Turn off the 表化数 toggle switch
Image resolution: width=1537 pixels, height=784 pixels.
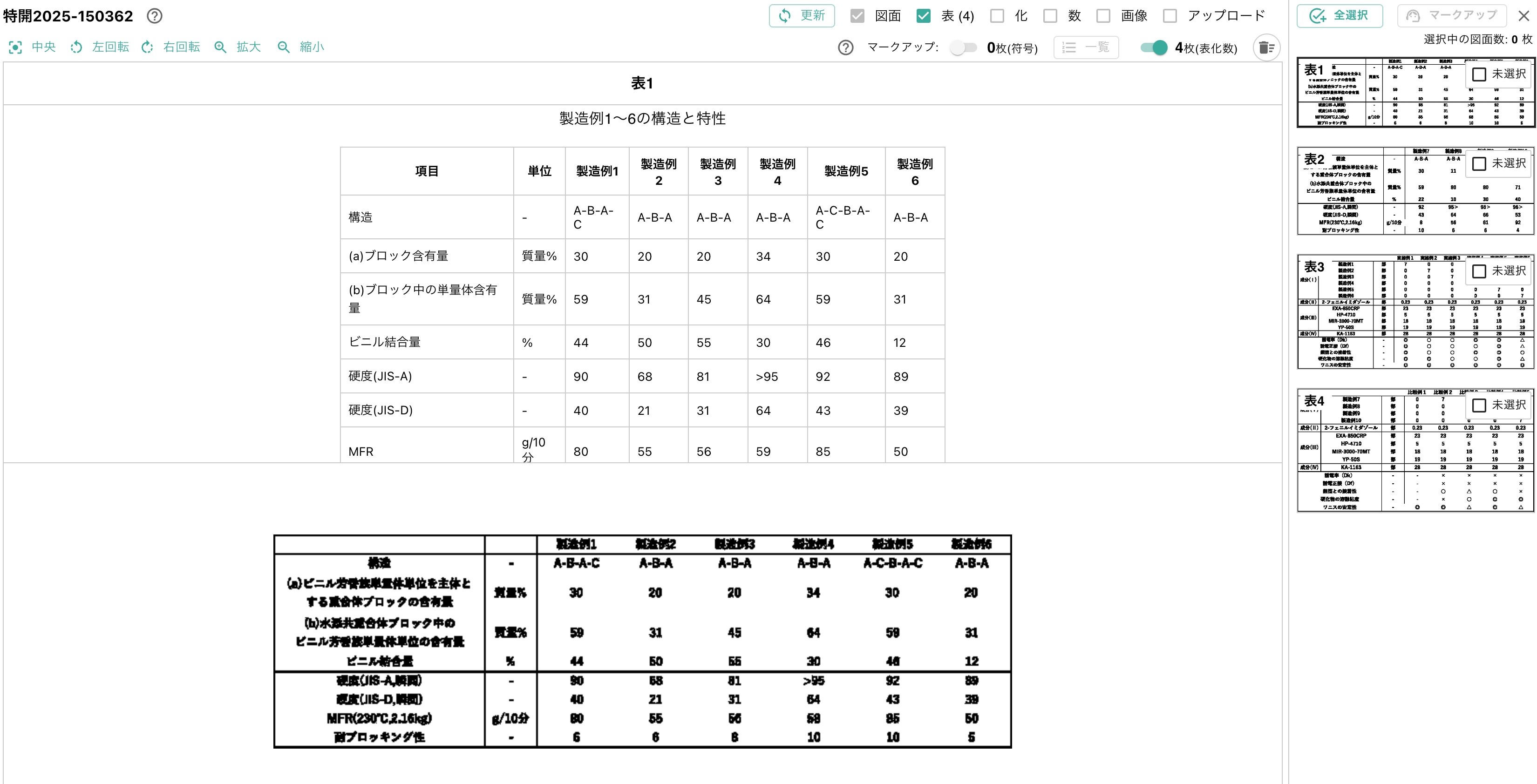tap(1154, 47)
